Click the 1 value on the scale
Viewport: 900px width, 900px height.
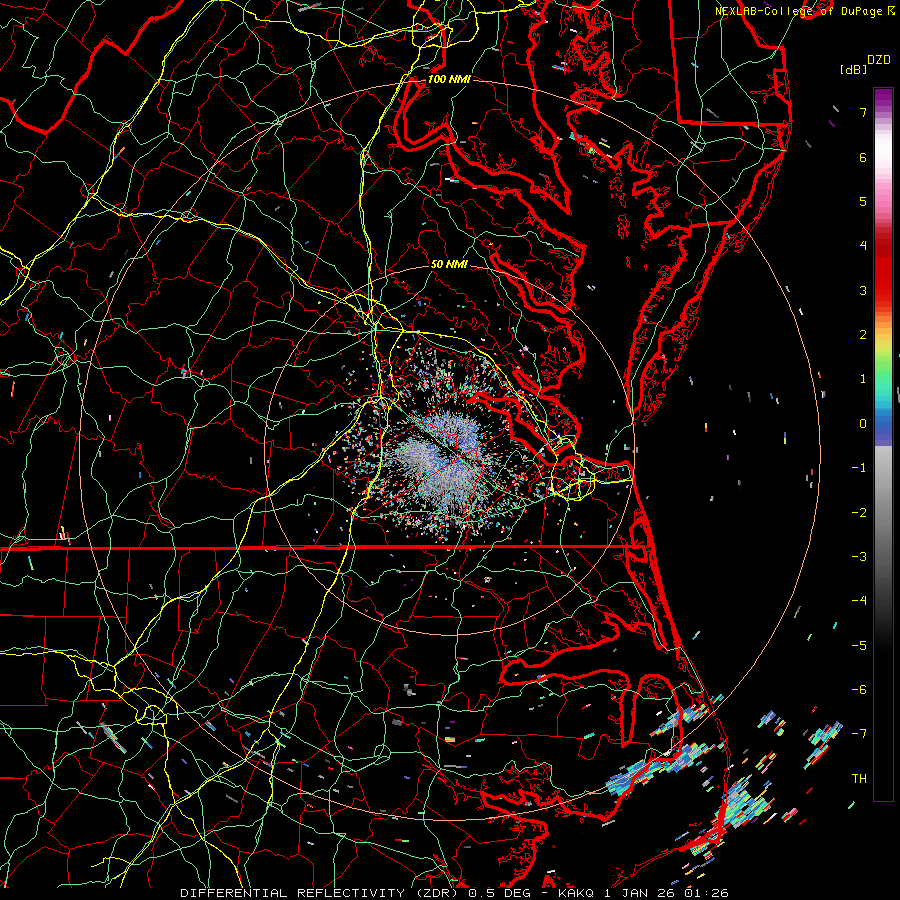863,379
